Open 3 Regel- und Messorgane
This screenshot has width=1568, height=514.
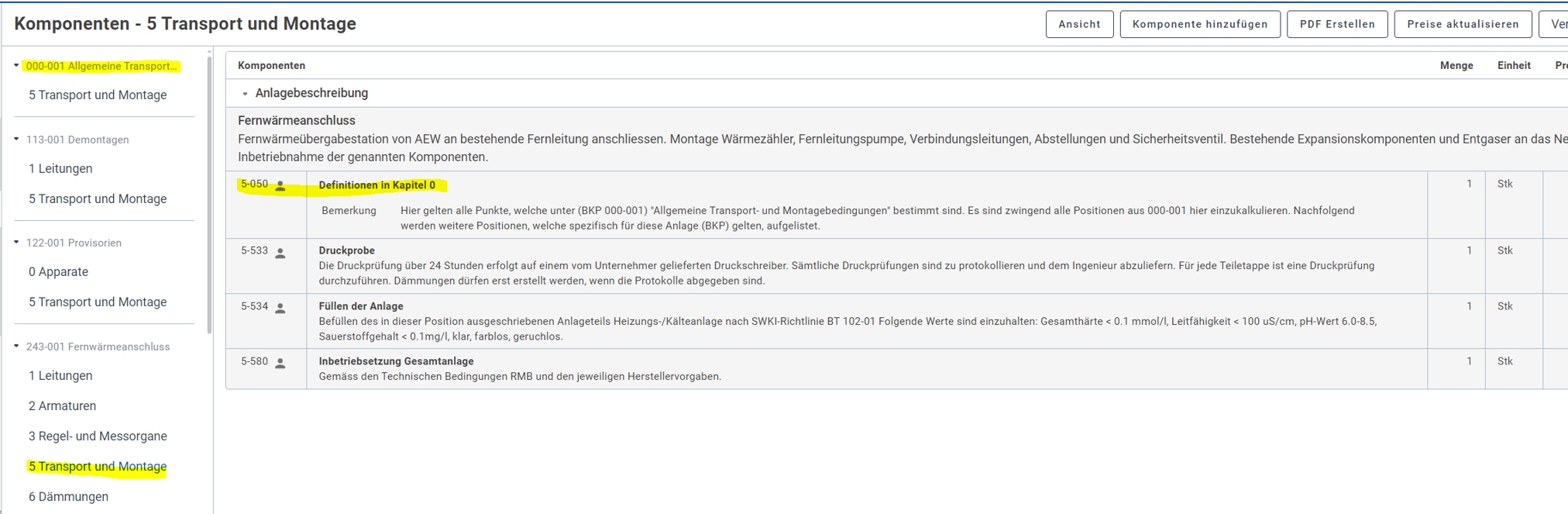point(98,436)
